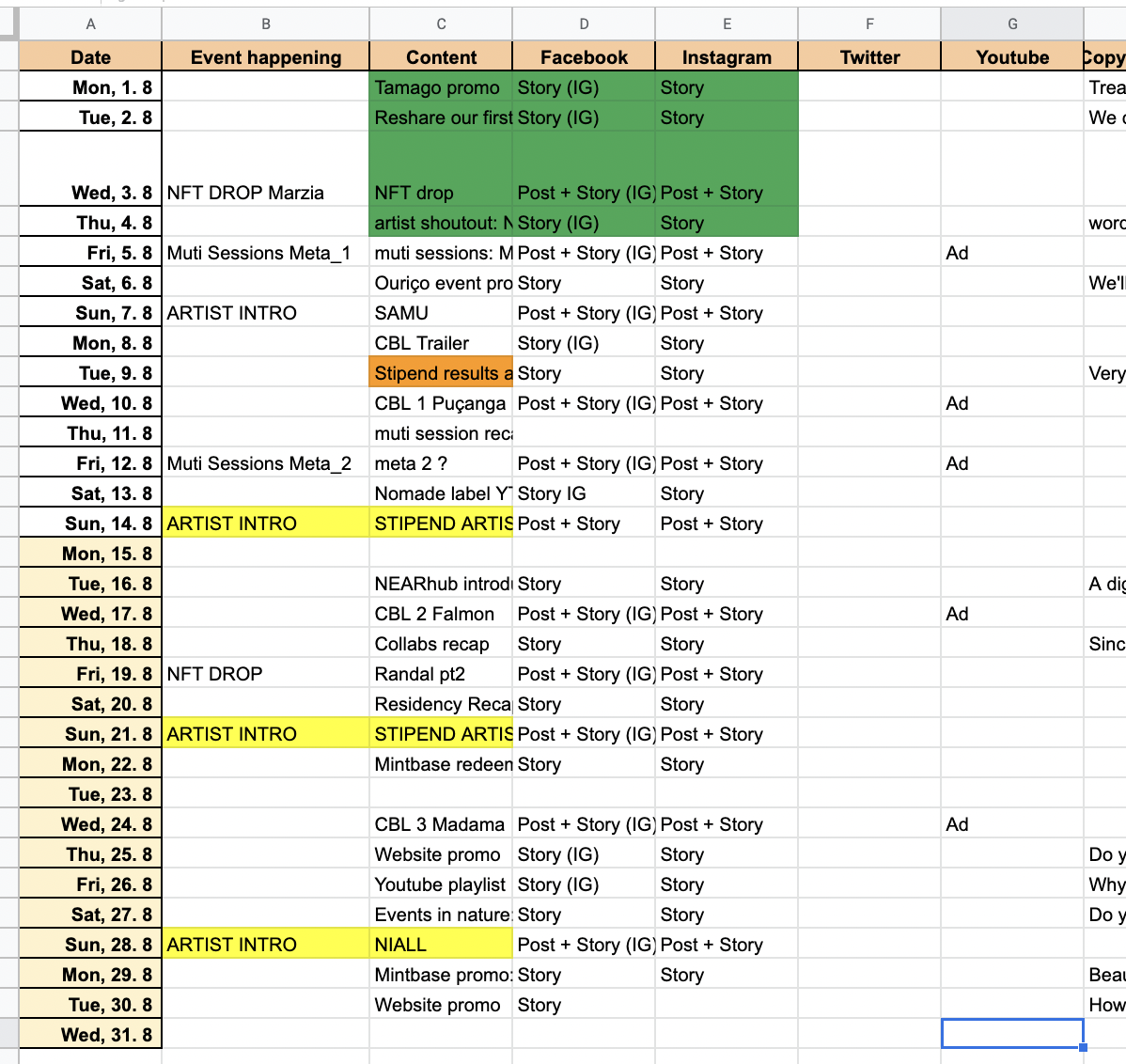
Task: Select the Mon, 1. 8 date cell
Action: [x=90, y=86]
